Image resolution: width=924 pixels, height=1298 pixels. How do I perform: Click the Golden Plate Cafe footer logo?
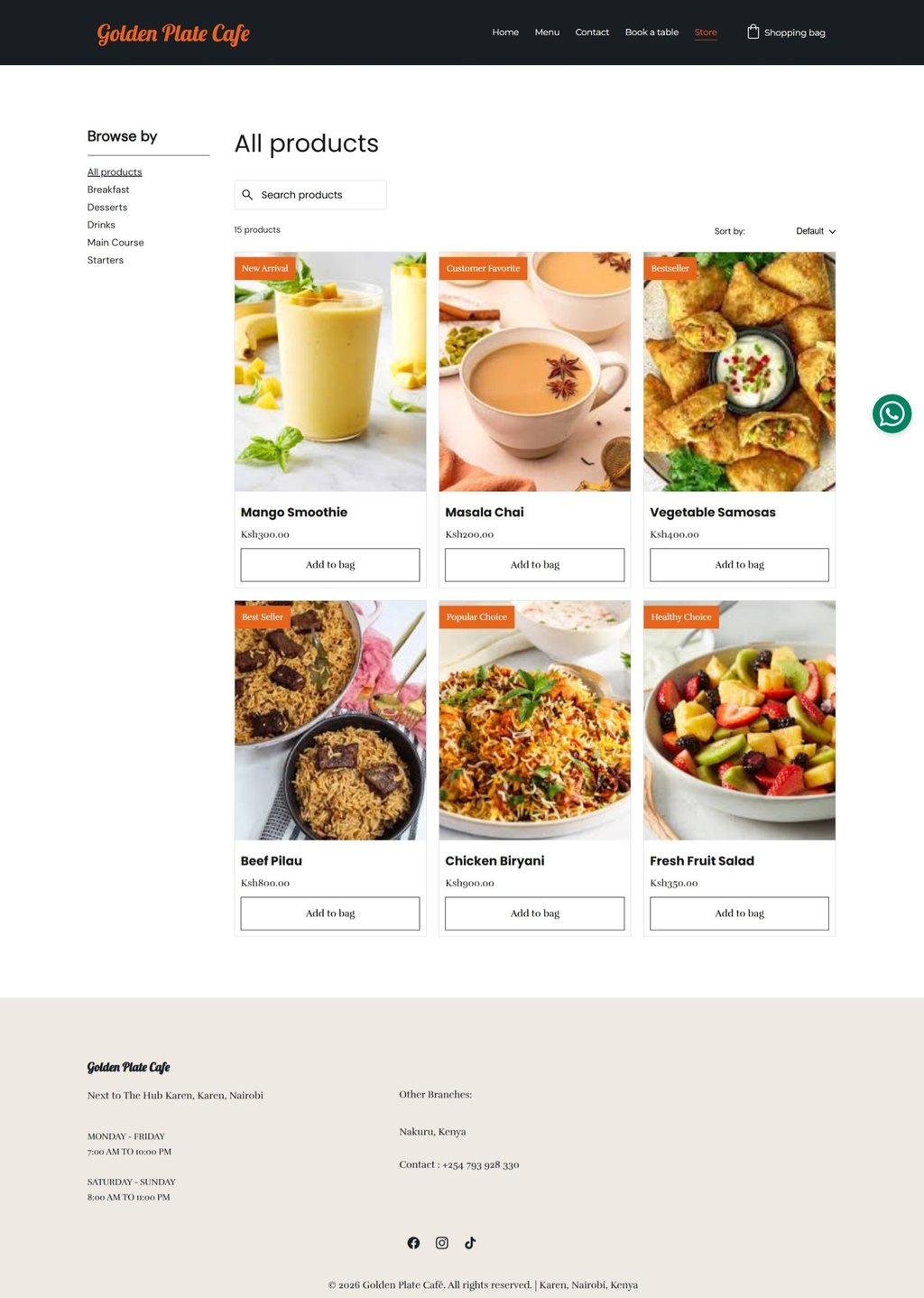click(128, 1067)
